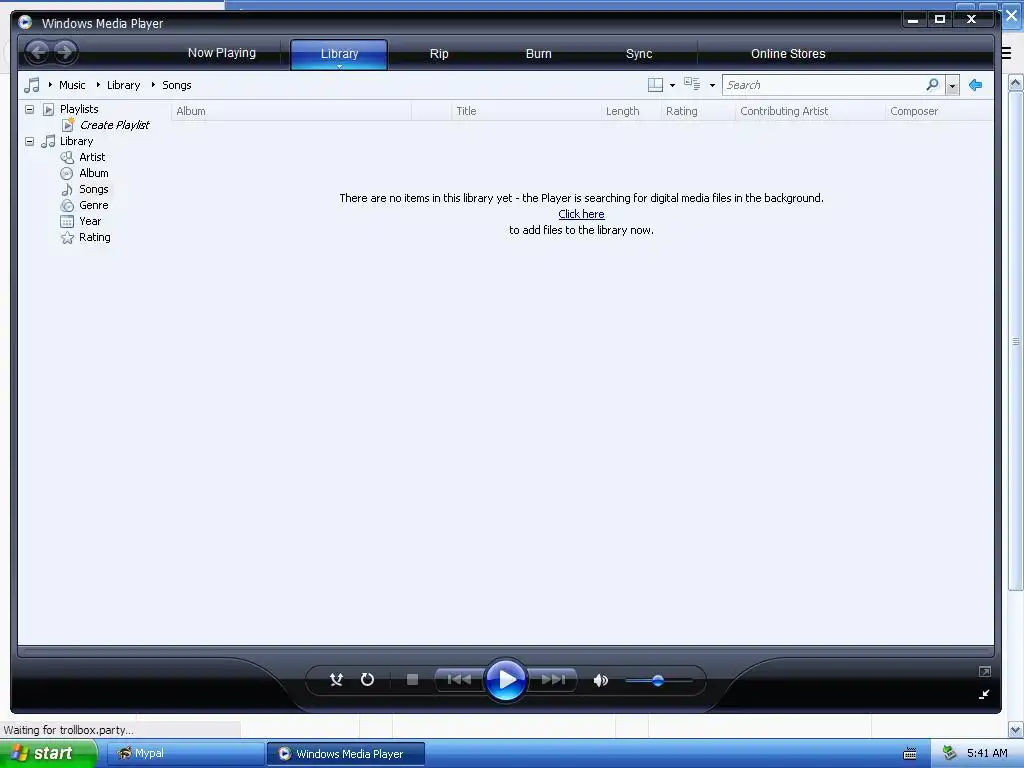Viewport: 1024px width, 768px height.
Task: Skip to next track
Action: [553, 680]
